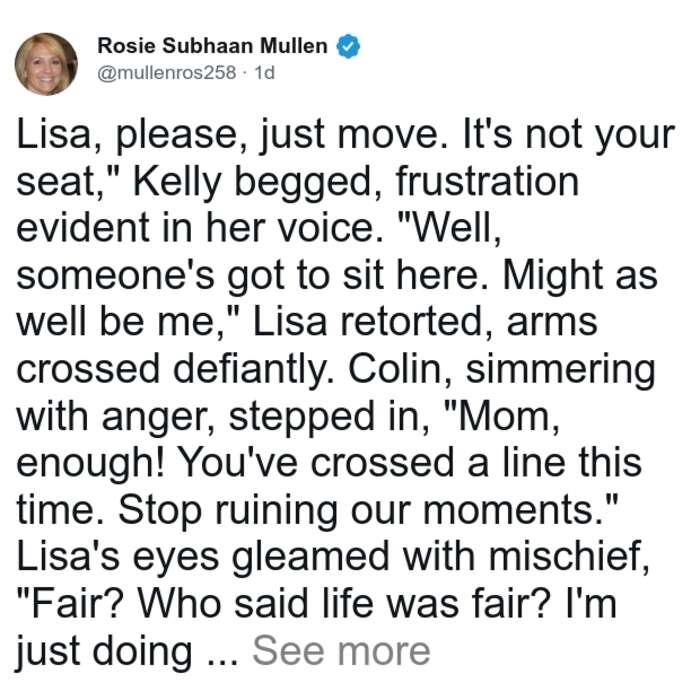Click the words "just doing" on last line
The width and height of the screenshot is (700, 700).
[x=104, y=652]
